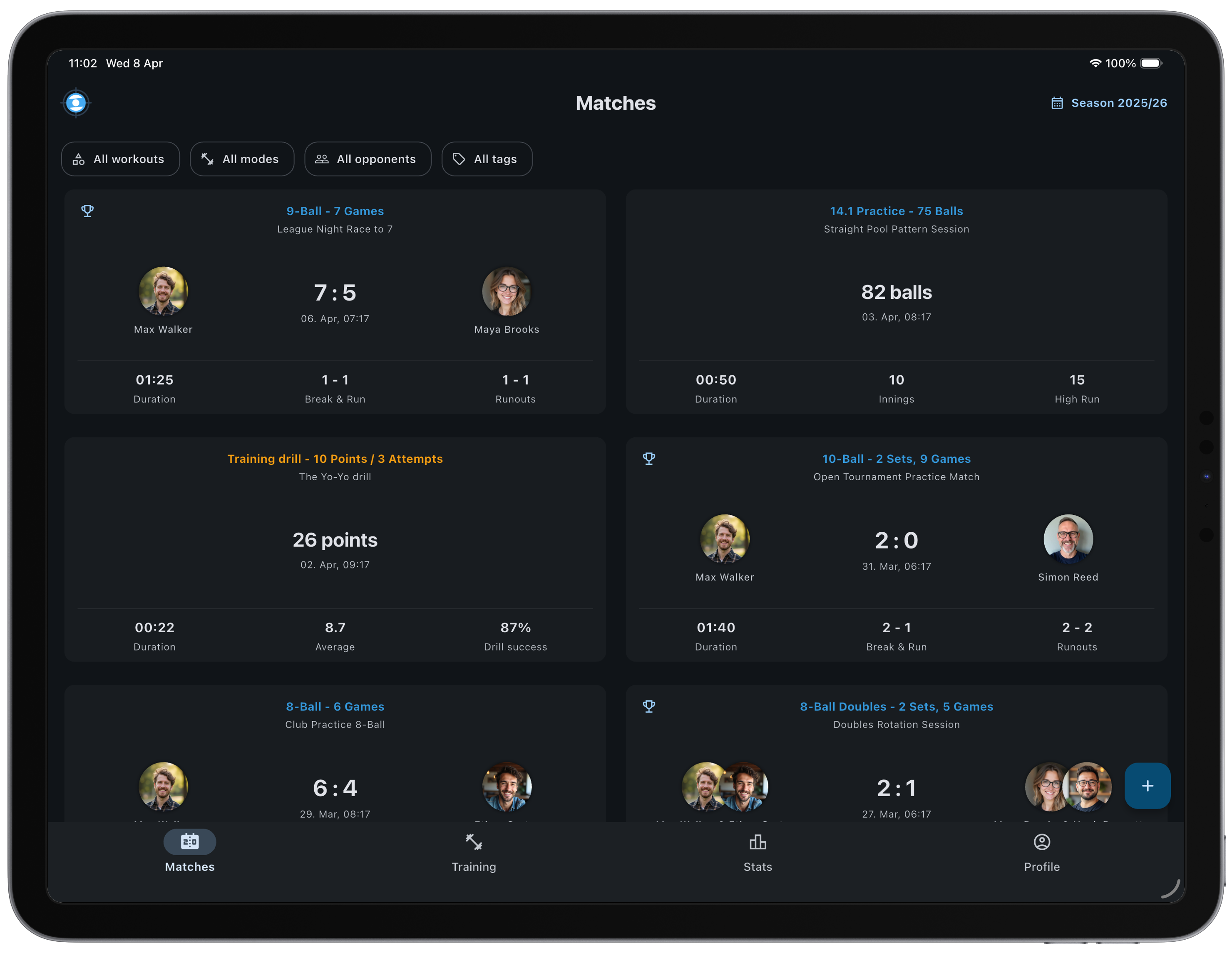Open the 14.1 Practice - 75 Balls card
1232x953 pixels.
tap(896, 211)
